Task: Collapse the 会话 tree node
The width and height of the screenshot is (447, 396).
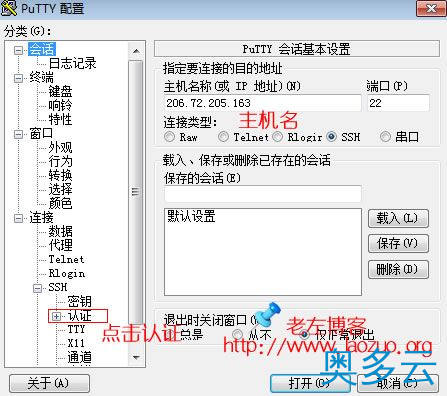Action: (19, 50)
